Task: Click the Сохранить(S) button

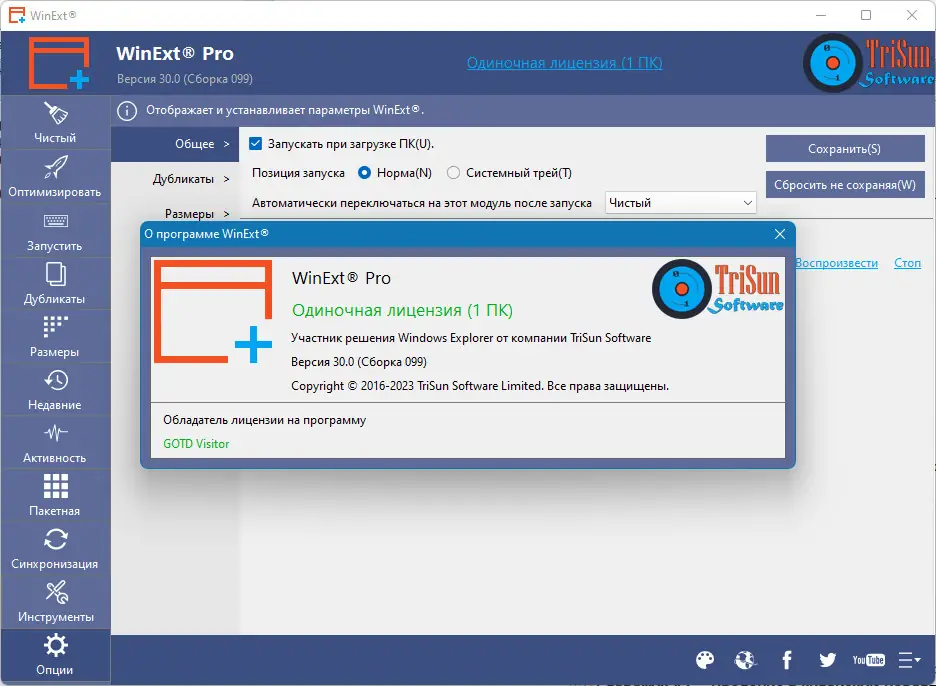Action: click(845, 149)
